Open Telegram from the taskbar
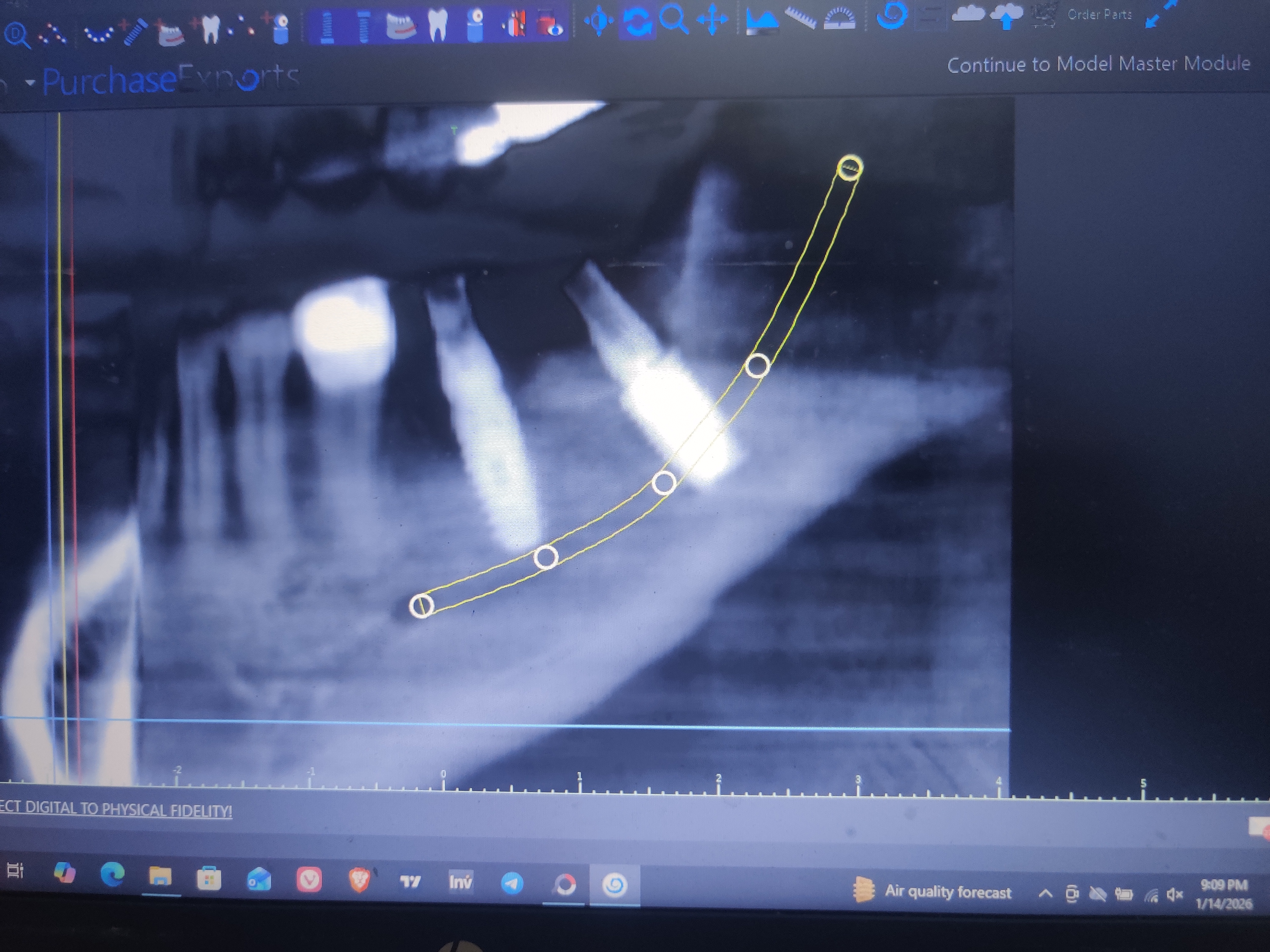The width and height of the screenshot is (1270, 952). click(511, 883)
